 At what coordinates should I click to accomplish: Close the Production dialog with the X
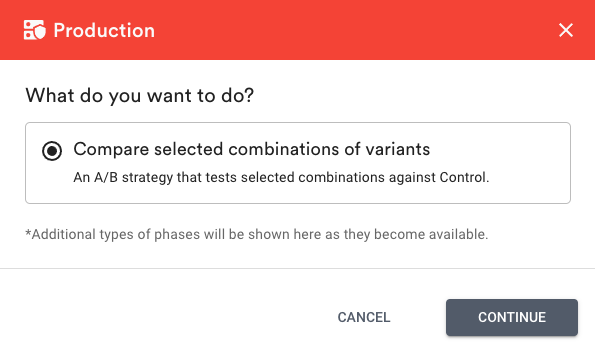(x=565, y=30)
